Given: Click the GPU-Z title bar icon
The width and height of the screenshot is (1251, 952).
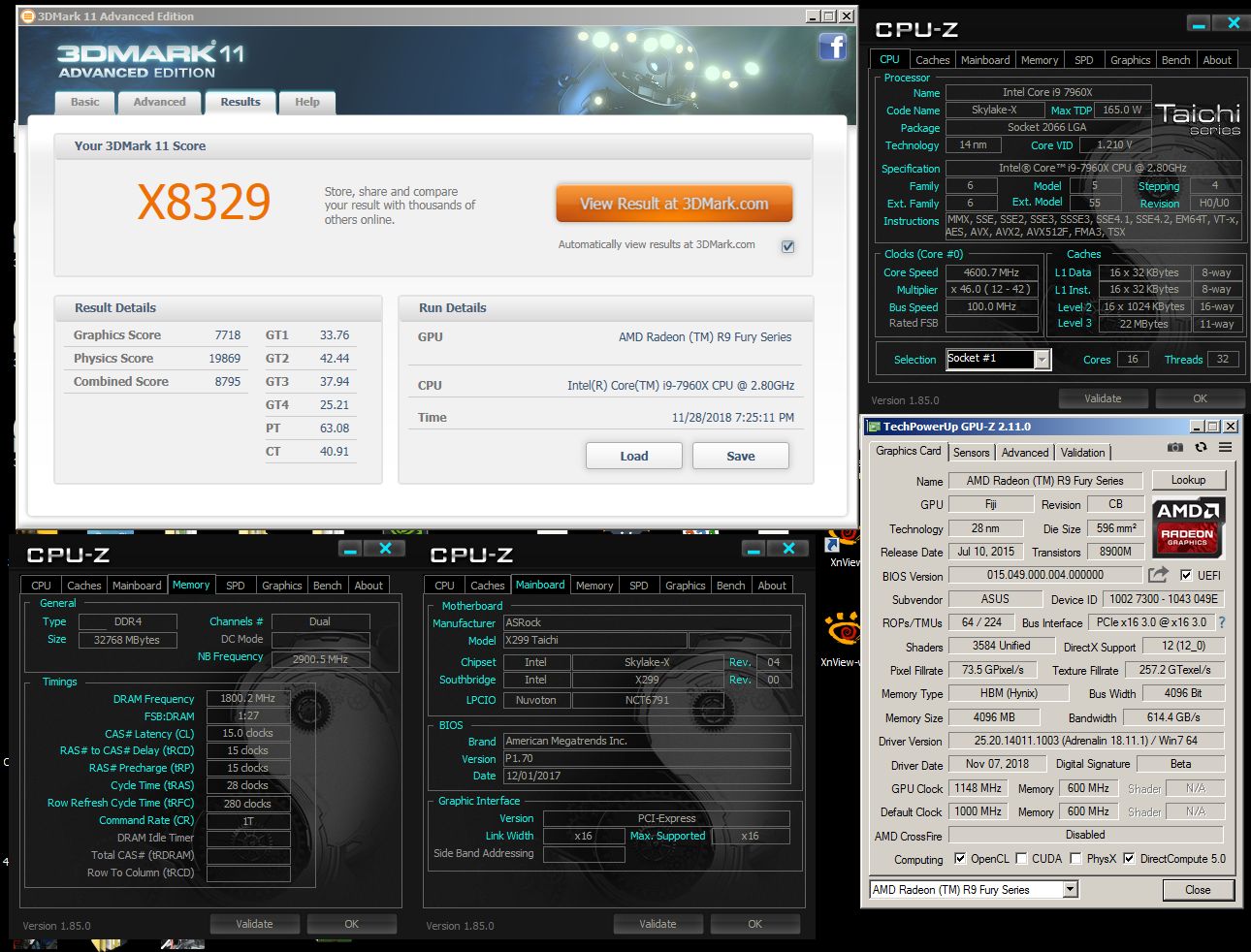Looking at the screenshot, I should 873,427.
